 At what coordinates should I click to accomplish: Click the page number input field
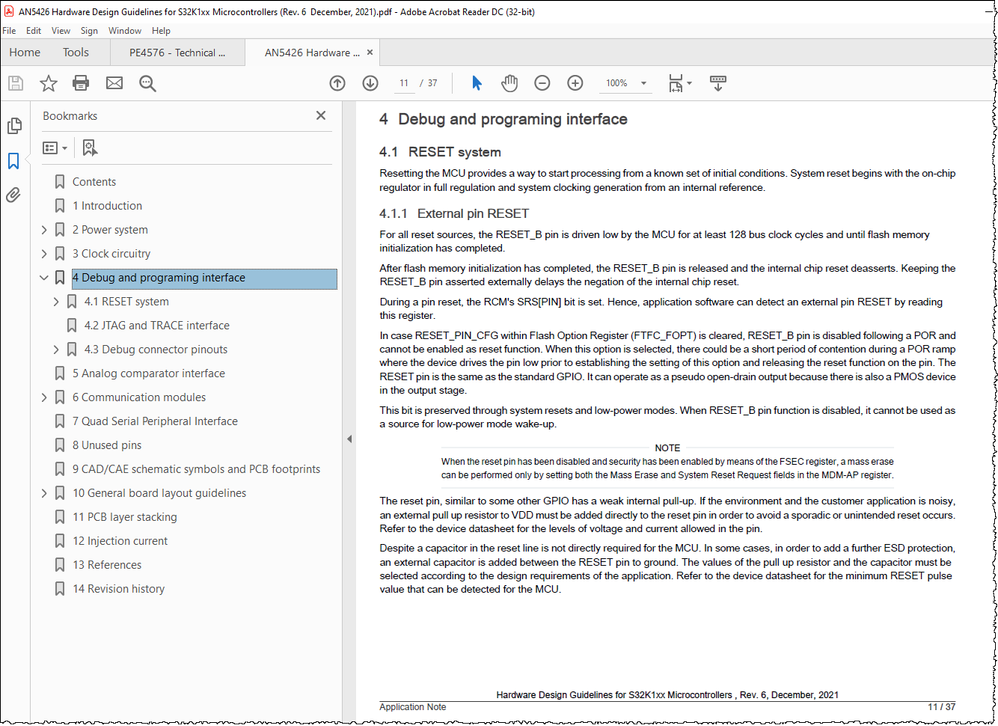point(404,83)
